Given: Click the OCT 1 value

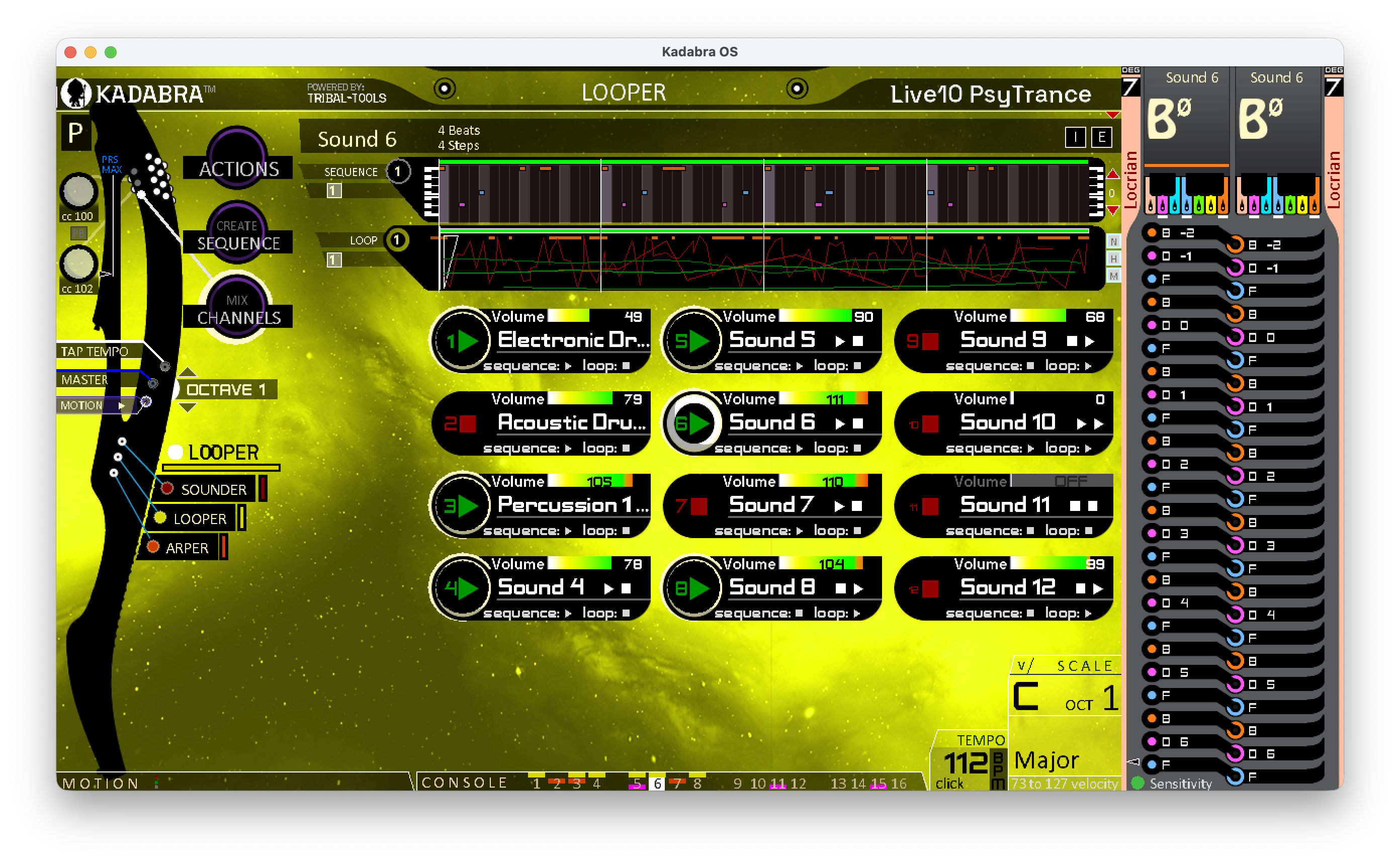Looking at the screenshot, I should click(x=1091, y=699).
